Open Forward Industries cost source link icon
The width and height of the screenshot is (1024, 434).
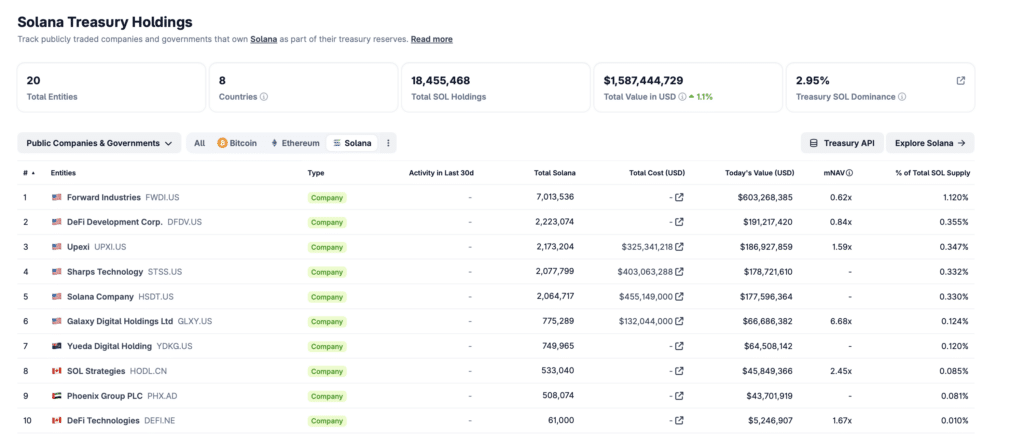[x=679, y=197]
